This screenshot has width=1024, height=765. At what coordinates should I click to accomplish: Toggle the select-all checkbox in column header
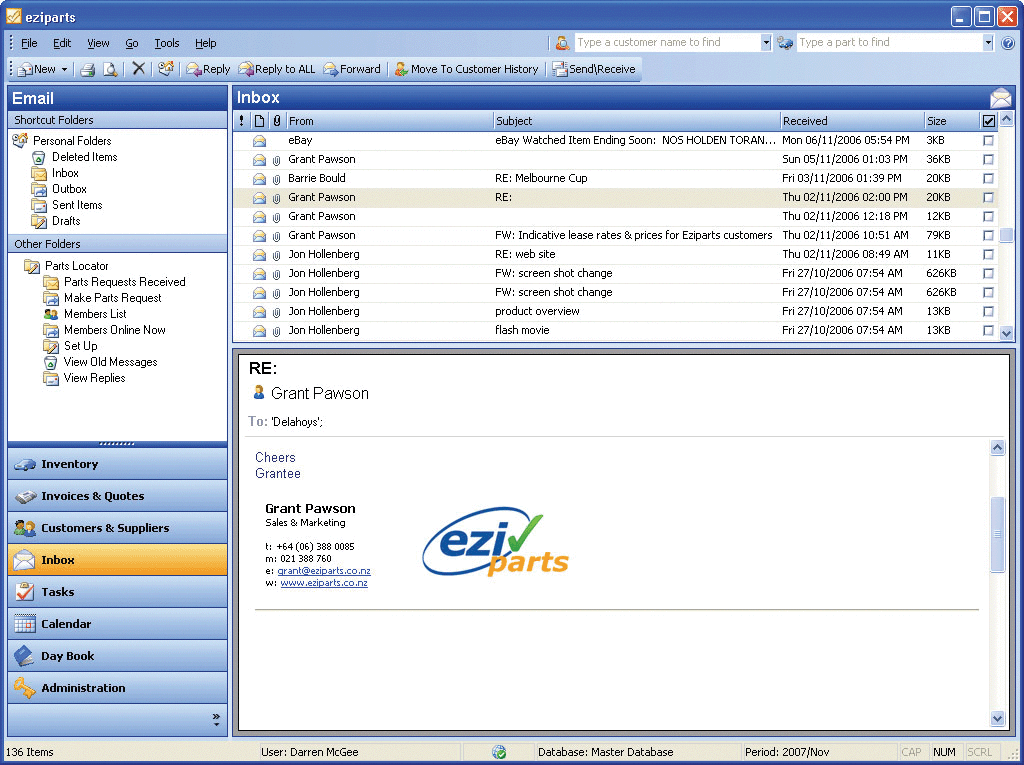pyautogui.click(x=988, y=121)
